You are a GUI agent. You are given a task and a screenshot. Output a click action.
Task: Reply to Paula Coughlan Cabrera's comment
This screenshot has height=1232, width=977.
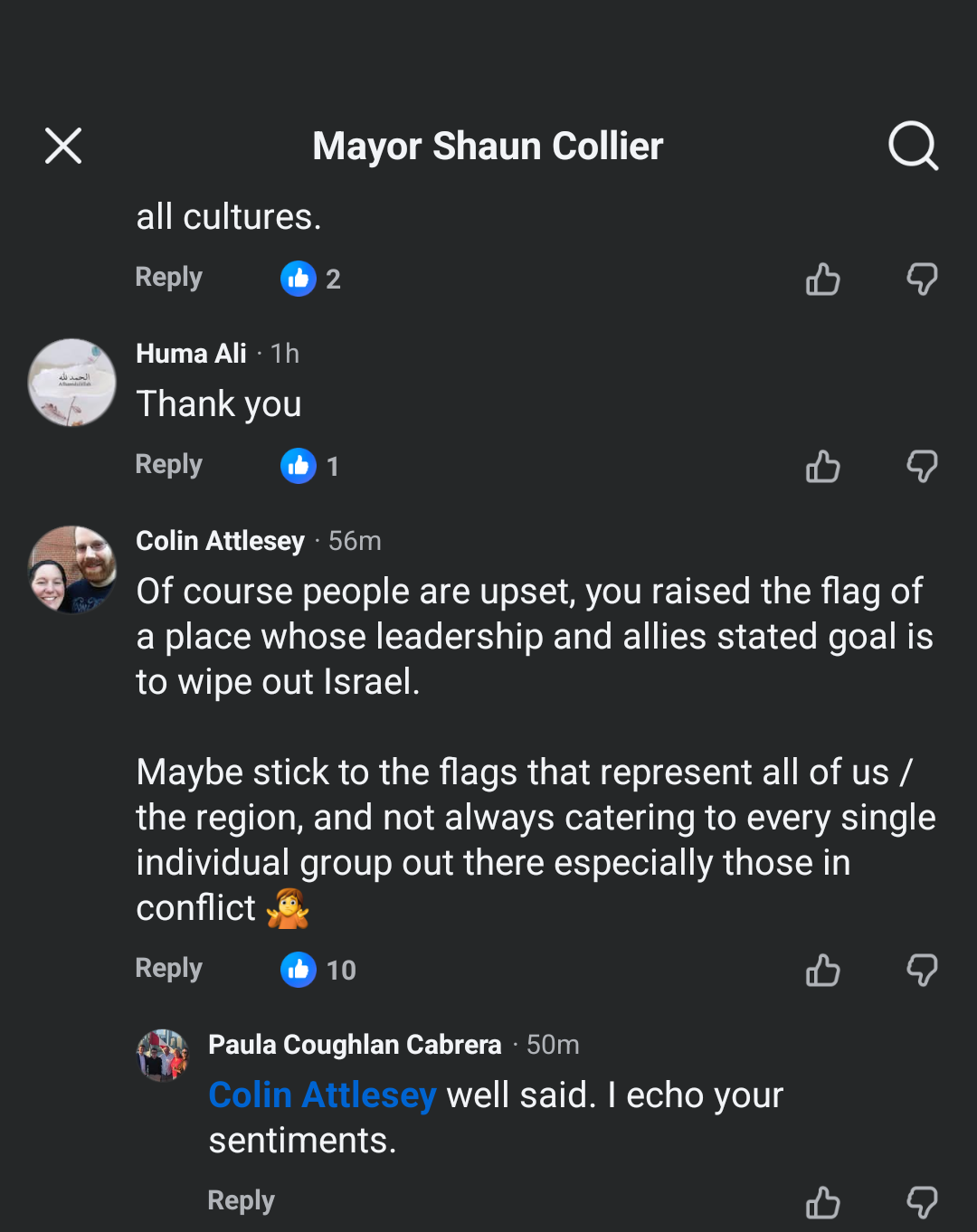(x=241, y=1201)
